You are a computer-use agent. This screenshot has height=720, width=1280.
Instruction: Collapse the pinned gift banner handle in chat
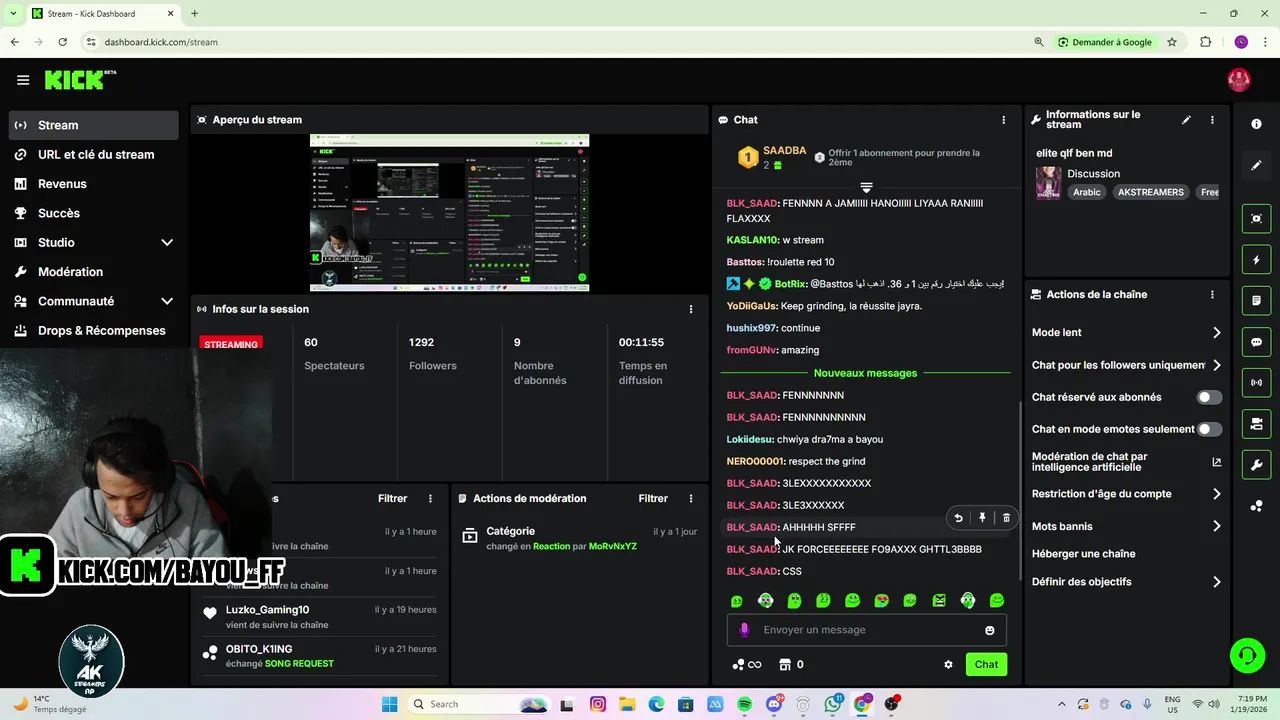coord(866,187)
